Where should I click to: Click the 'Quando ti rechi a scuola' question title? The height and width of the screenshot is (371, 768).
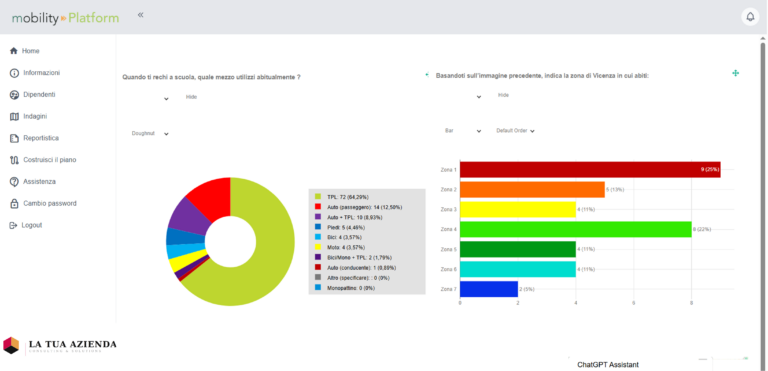coord(211,77)
